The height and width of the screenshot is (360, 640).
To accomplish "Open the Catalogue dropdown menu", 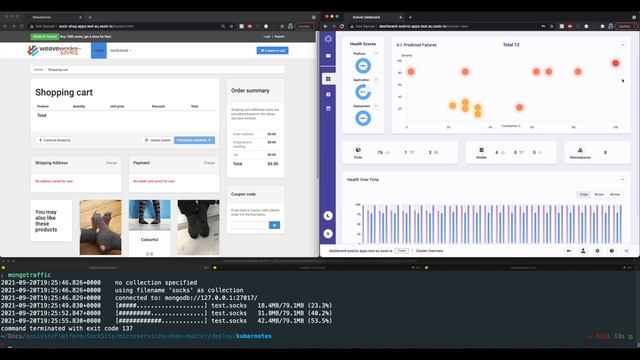I will [x=120, y=51].
